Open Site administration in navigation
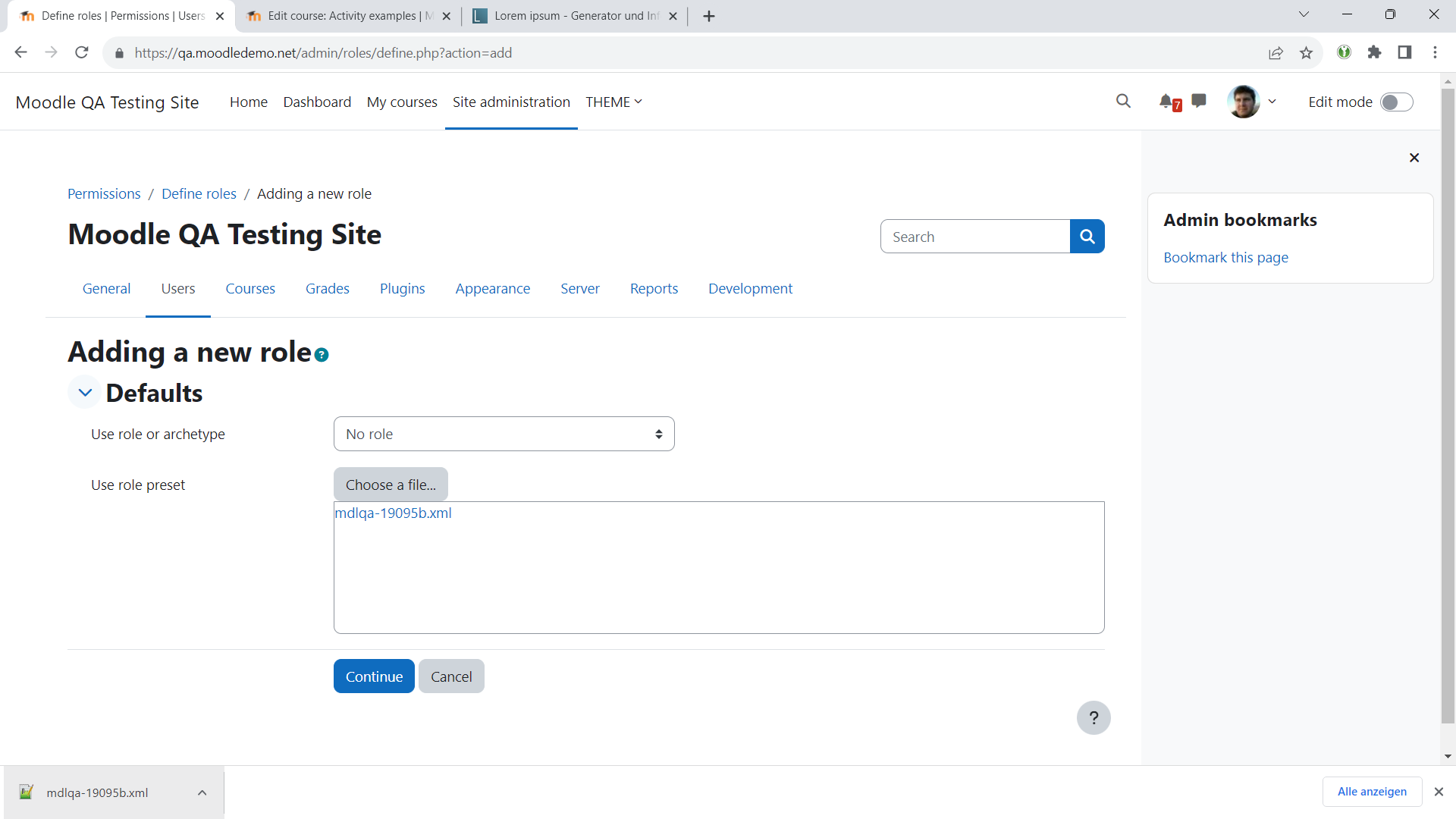The image size is (1456, 819). (x=511, y=102)
